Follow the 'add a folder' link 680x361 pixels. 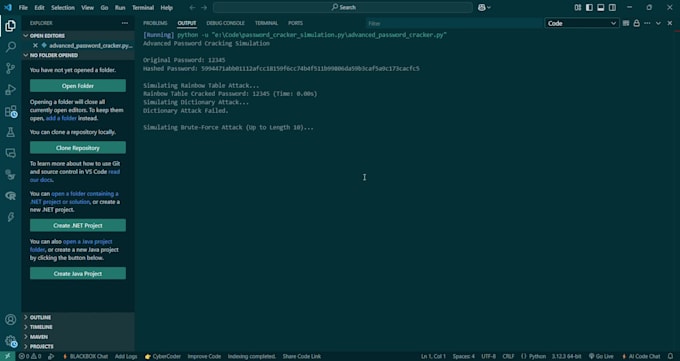[61, 118]
